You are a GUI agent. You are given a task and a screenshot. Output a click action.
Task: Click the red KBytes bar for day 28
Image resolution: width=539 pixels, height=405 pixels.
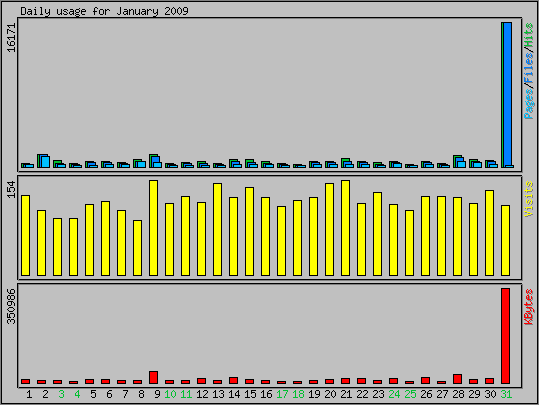coord(457,379)
